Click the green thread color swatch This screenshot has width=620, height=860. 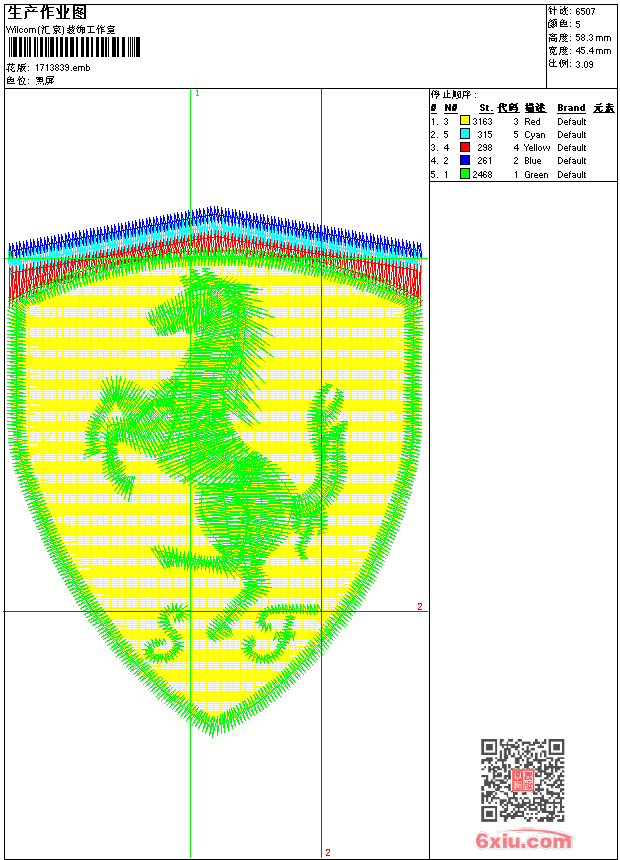click(x=465, y=174)
